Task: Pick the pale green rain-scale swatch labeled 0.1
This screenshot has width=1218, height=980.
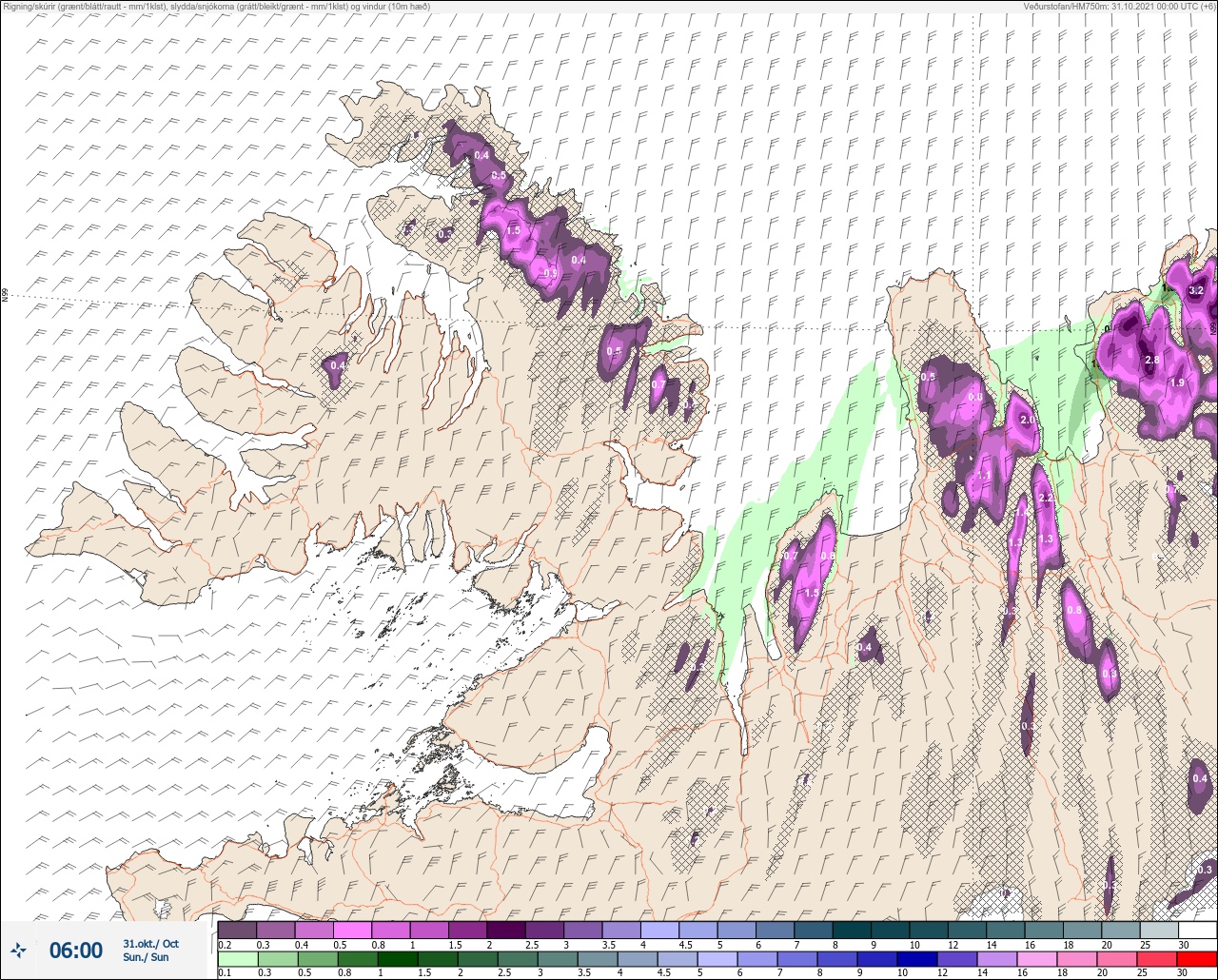Action: 237,959
